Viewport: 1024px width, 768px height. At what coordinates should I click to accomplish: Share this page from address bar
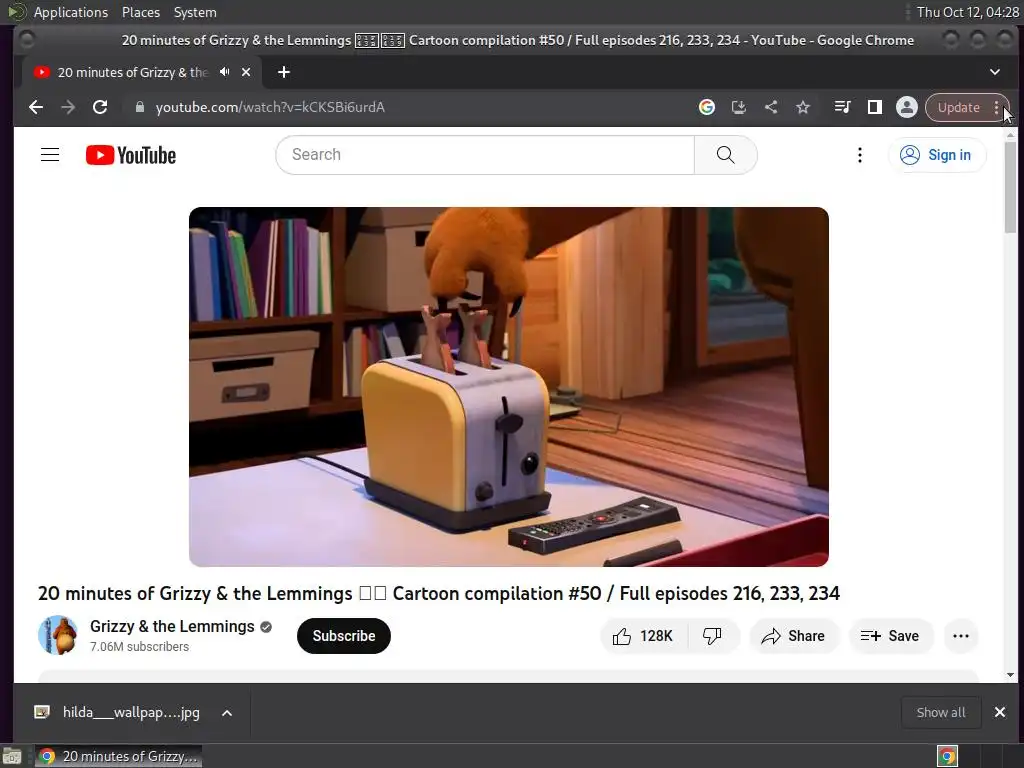click(771, 107)
